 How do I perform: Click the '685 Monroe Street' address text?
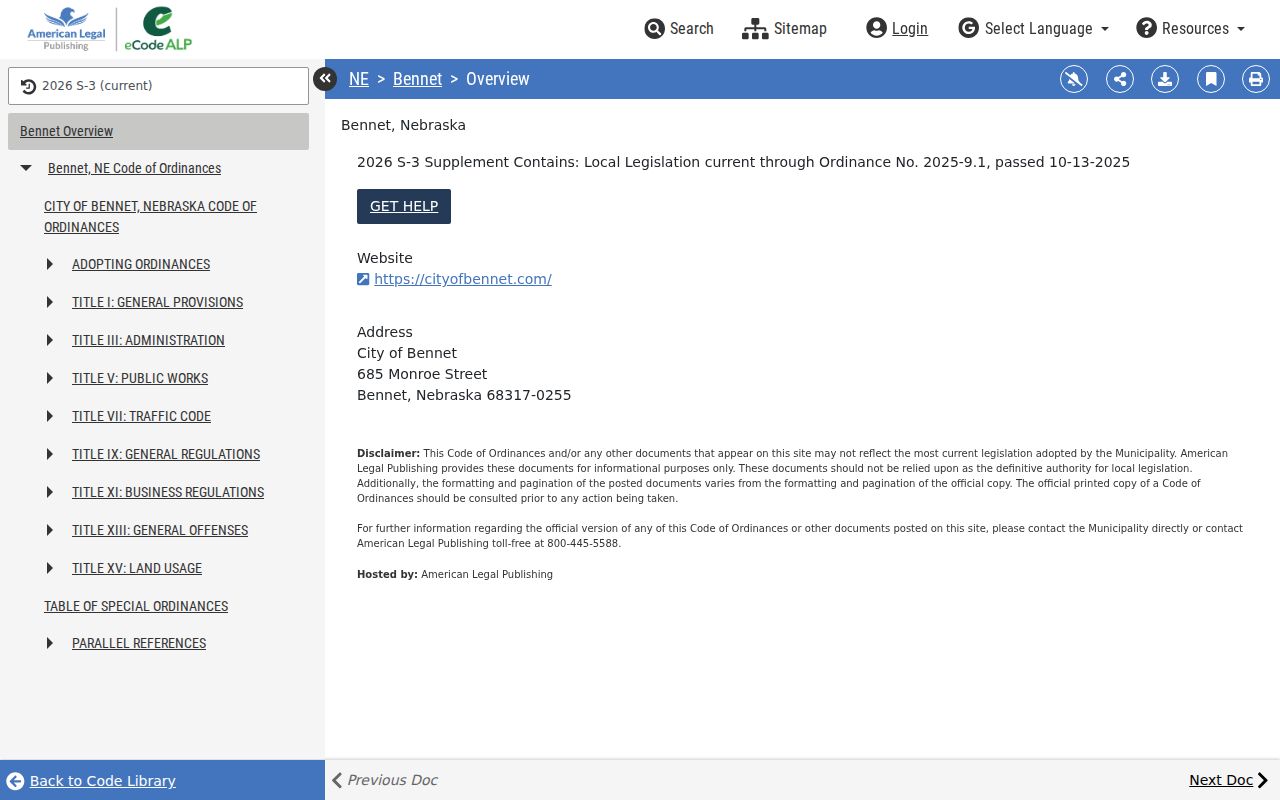[x=422, y=374]
